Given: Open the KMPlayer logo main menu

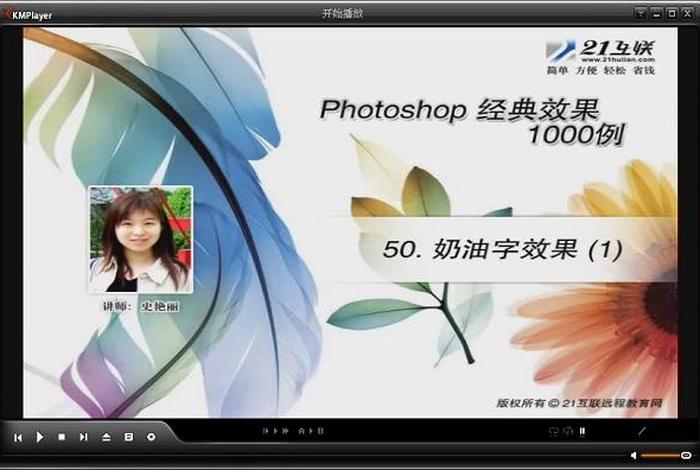Looking at the screenshot, I should point(28,14).
